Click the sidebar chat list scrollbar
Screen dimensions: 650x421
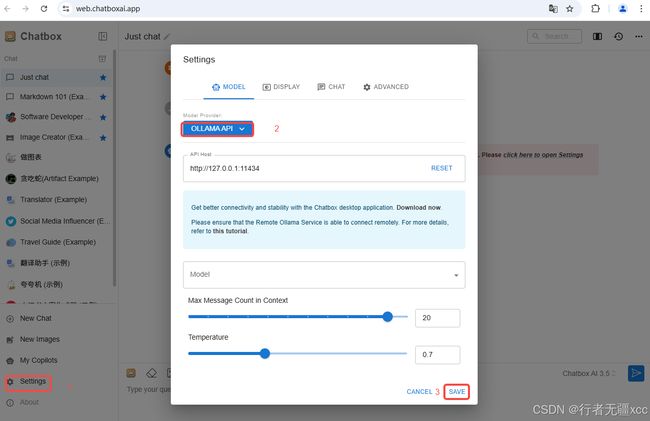114,168
